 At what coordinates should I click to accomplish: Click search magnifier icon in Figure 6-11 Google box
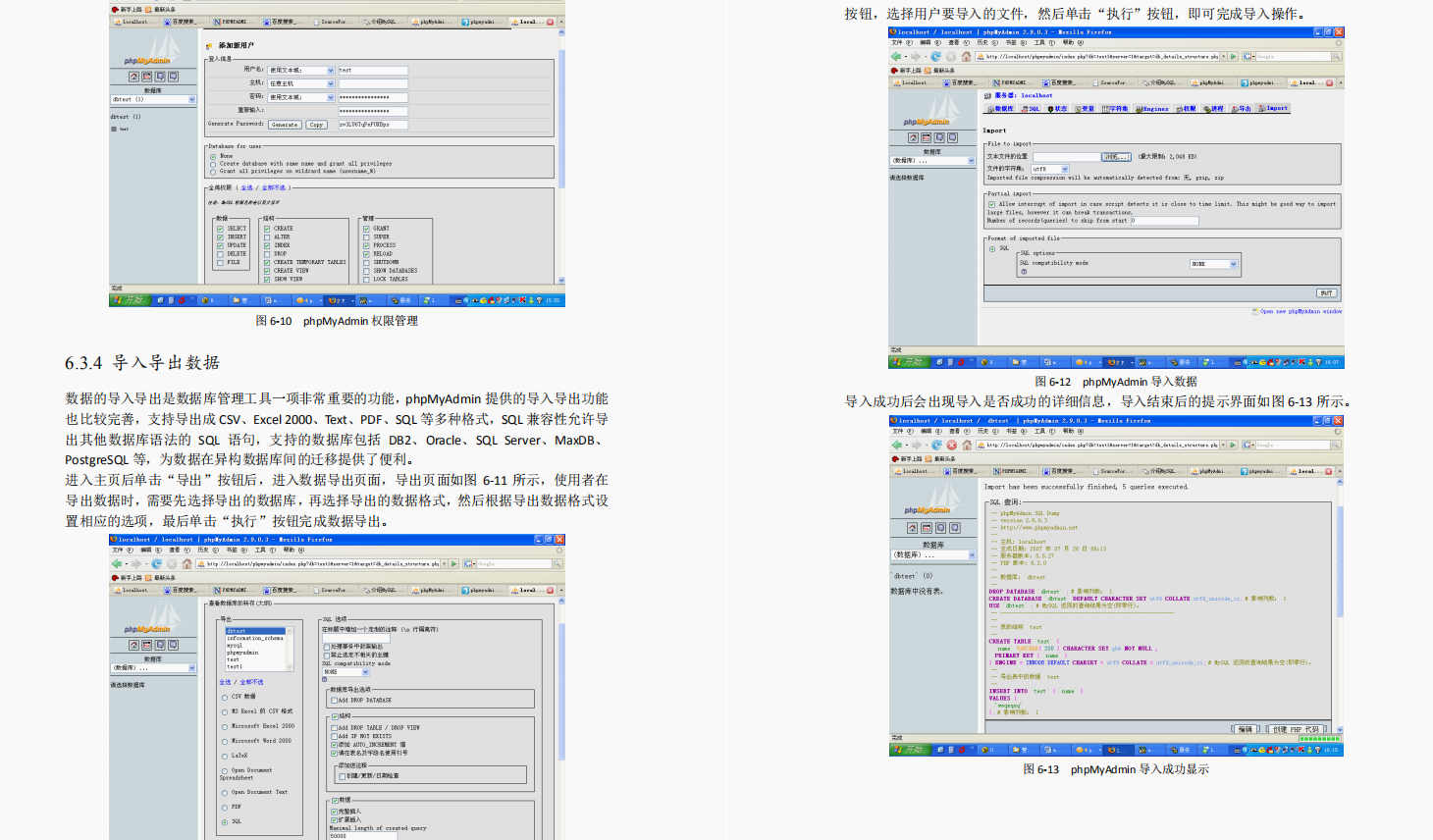click(x=557, y=564)
